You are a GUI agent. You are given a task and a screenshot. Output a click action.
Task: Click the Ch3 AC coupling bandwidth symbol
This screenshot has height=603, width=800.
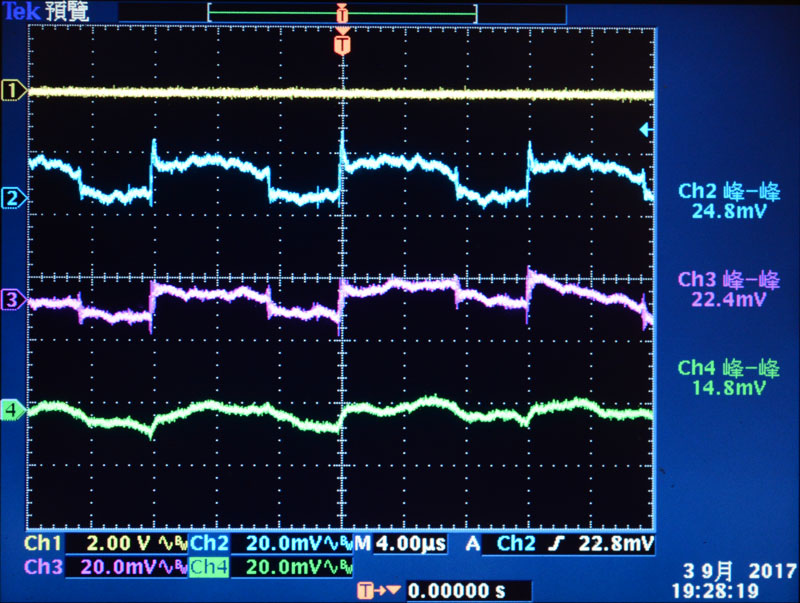coord(172,567)
